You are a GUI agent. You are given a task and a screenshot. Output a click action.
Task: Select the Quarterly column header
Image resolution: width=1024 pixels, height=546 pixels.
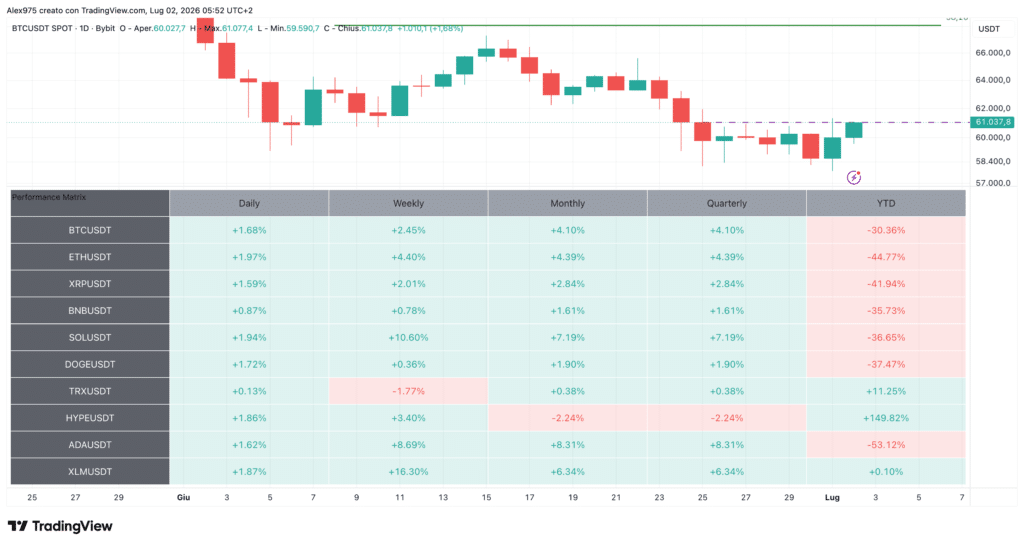click(x=727, y=203)
